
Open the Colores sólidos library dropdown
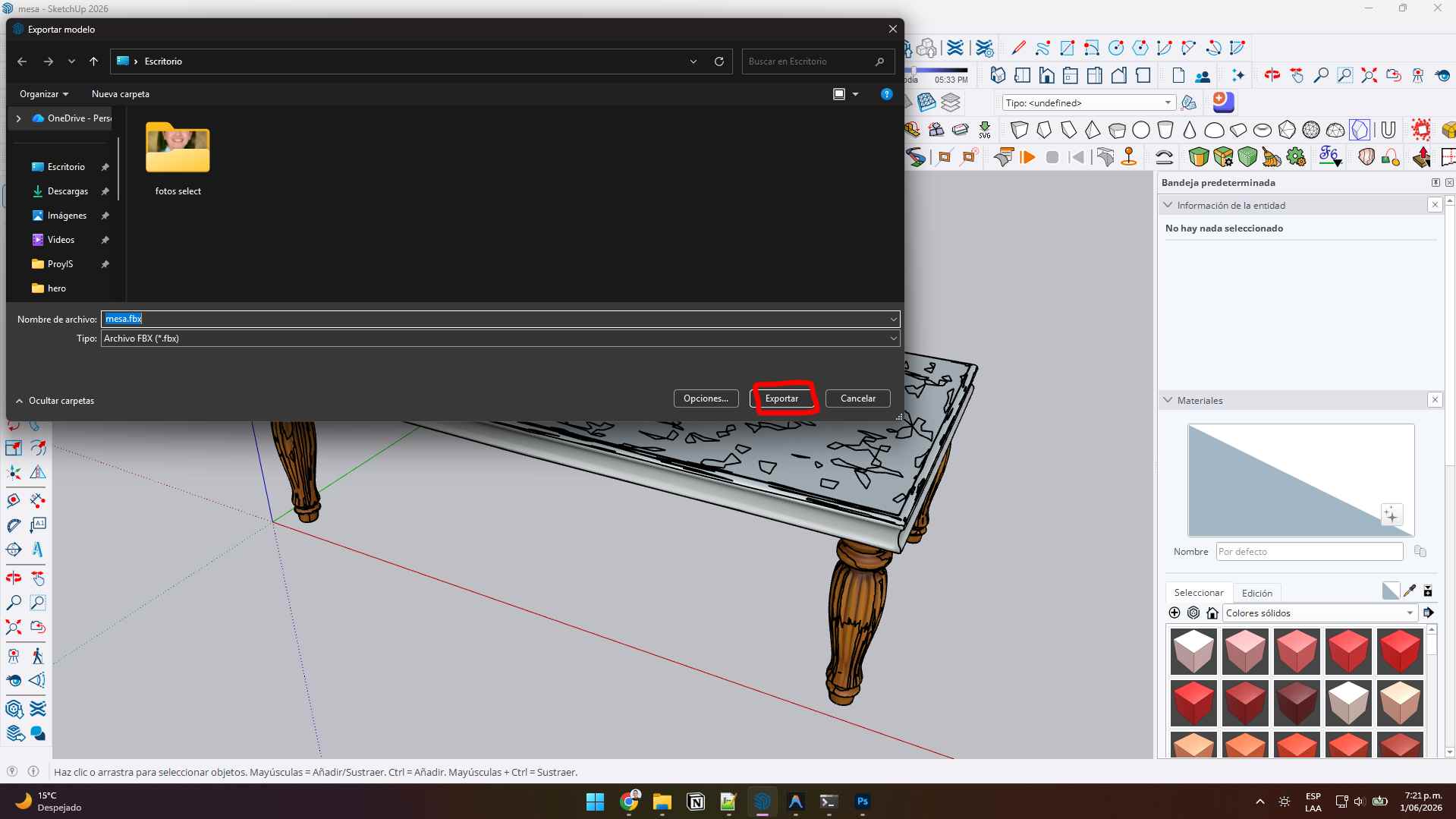1320,613
